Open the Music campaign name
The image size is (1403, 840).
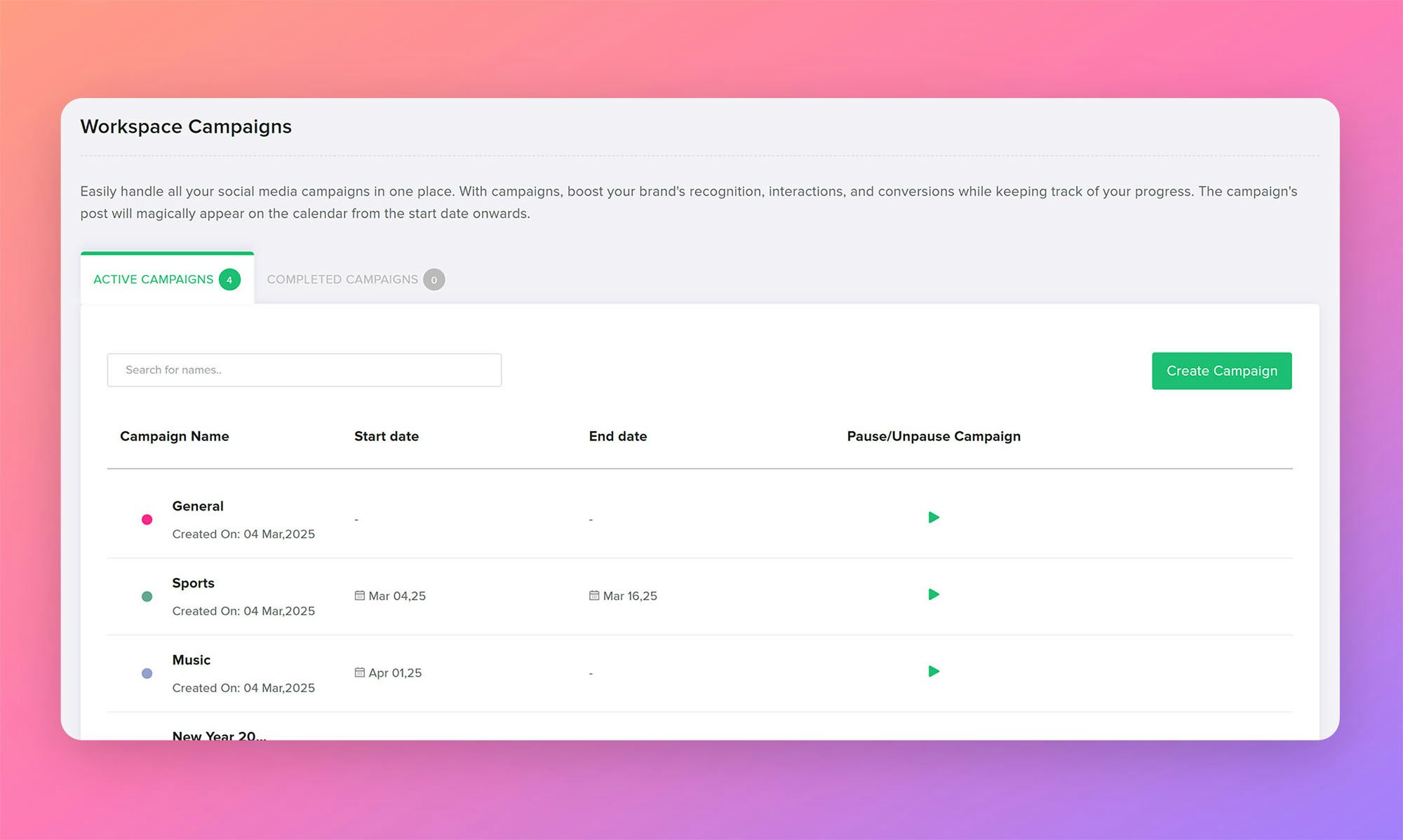[191, 660]
